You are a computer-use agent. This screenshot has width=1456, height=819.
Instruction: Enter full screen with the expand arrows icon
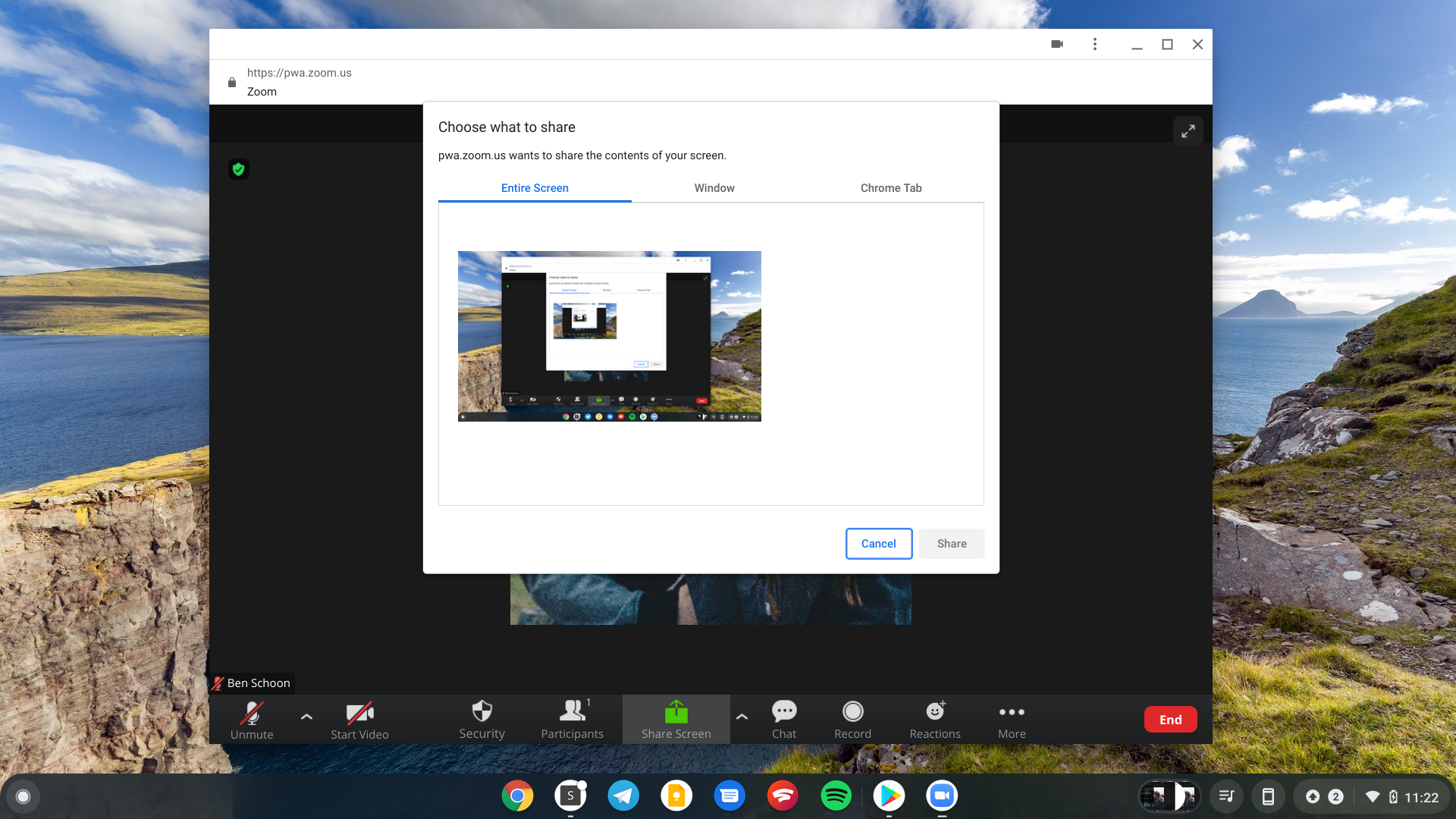click(1188, 131)
